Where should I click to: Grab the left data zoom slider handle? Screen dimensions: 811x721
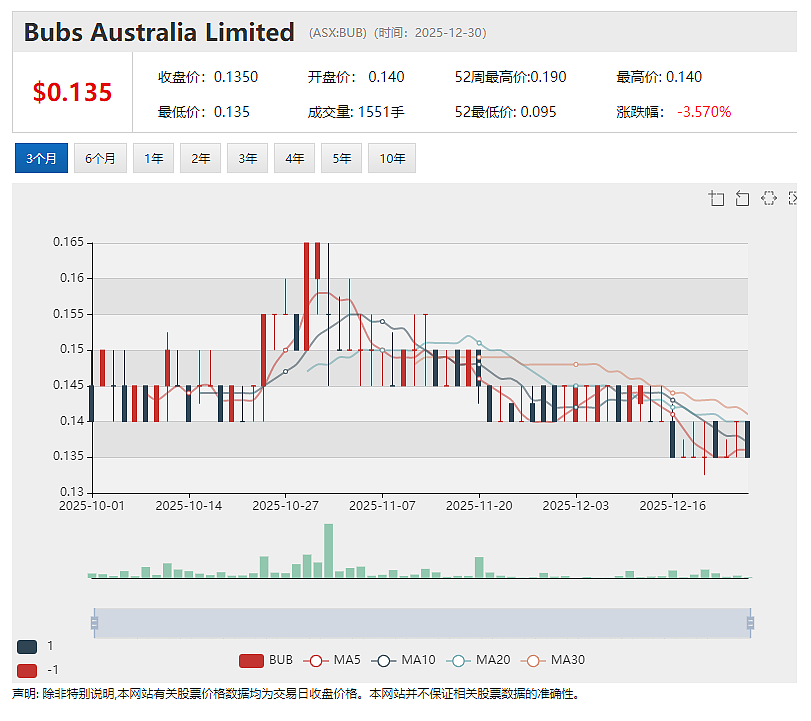pyautogui.click(x=94, y=623)
